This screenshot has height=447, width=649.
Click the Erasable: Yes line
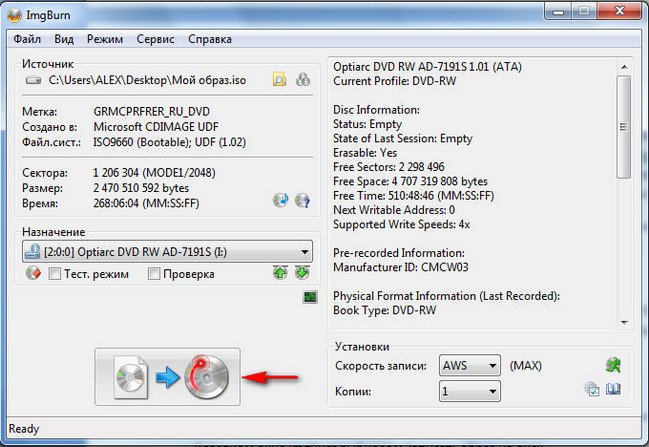point(365,153)
